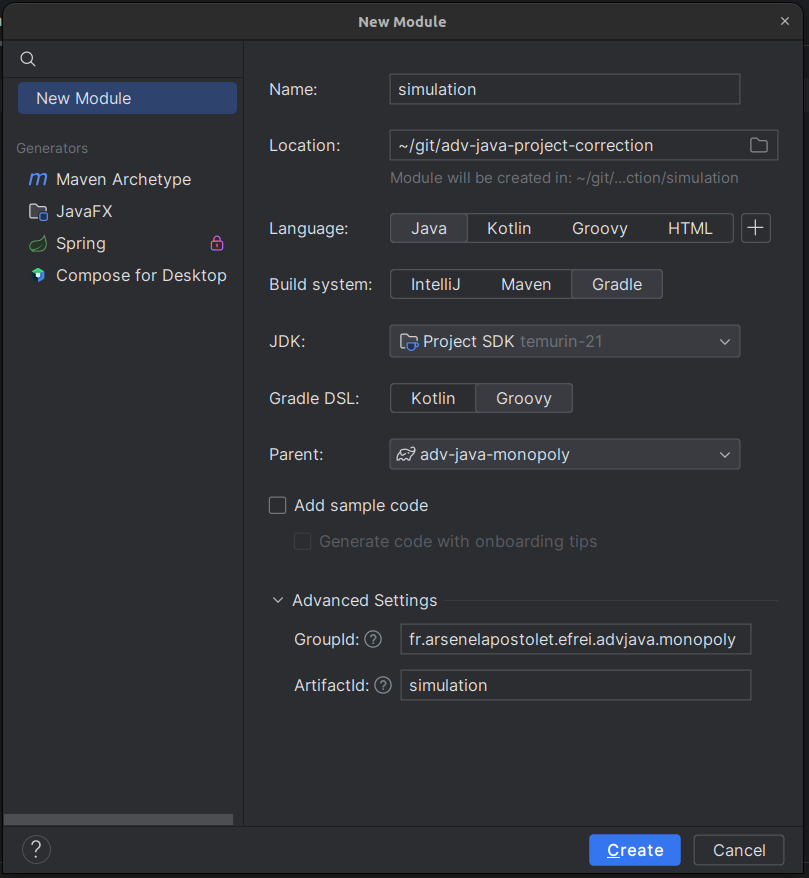Open dialog help via question mark button
The height and width of the screenshot is (878, 809).
[36, 849]
